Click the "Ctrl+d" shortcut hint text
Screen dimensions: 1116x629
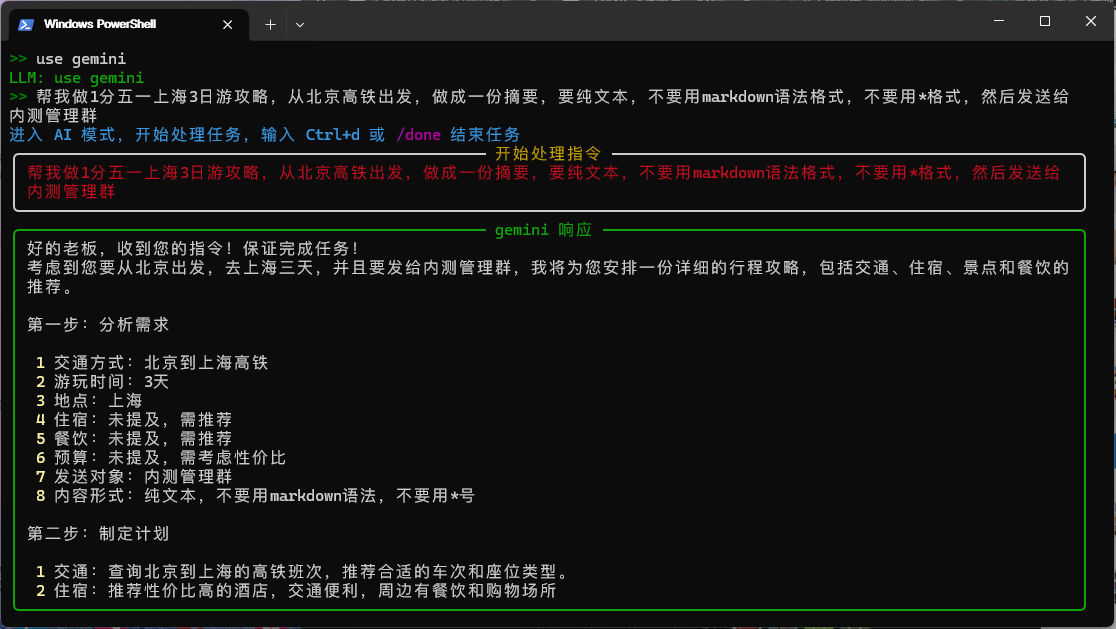[x=332, y=135]
